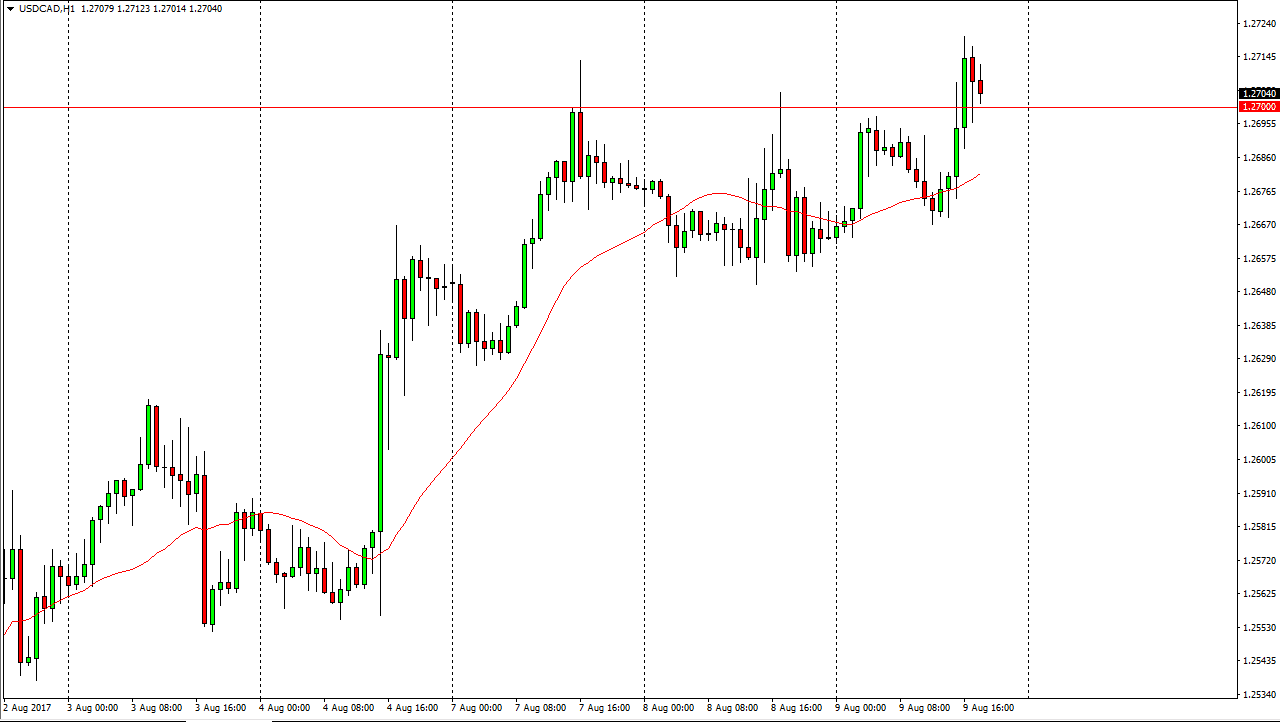1280x722 pixels.
Task: Click the small triangle before USDCAD,H1
Action: (x=9, y=9)
